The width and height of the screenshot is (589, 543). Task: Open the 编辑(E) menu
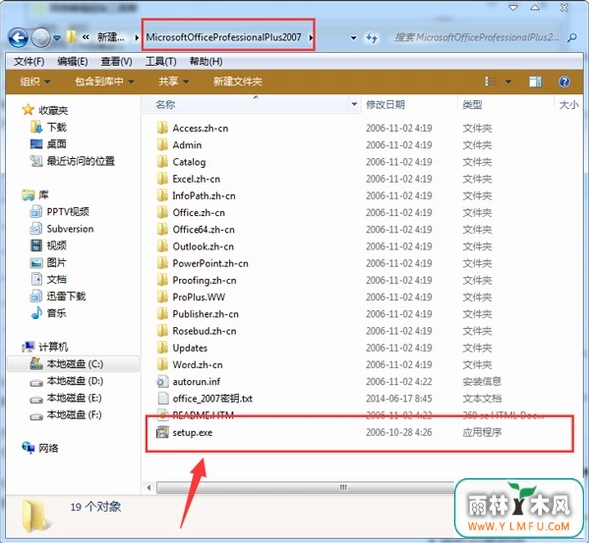72,61
